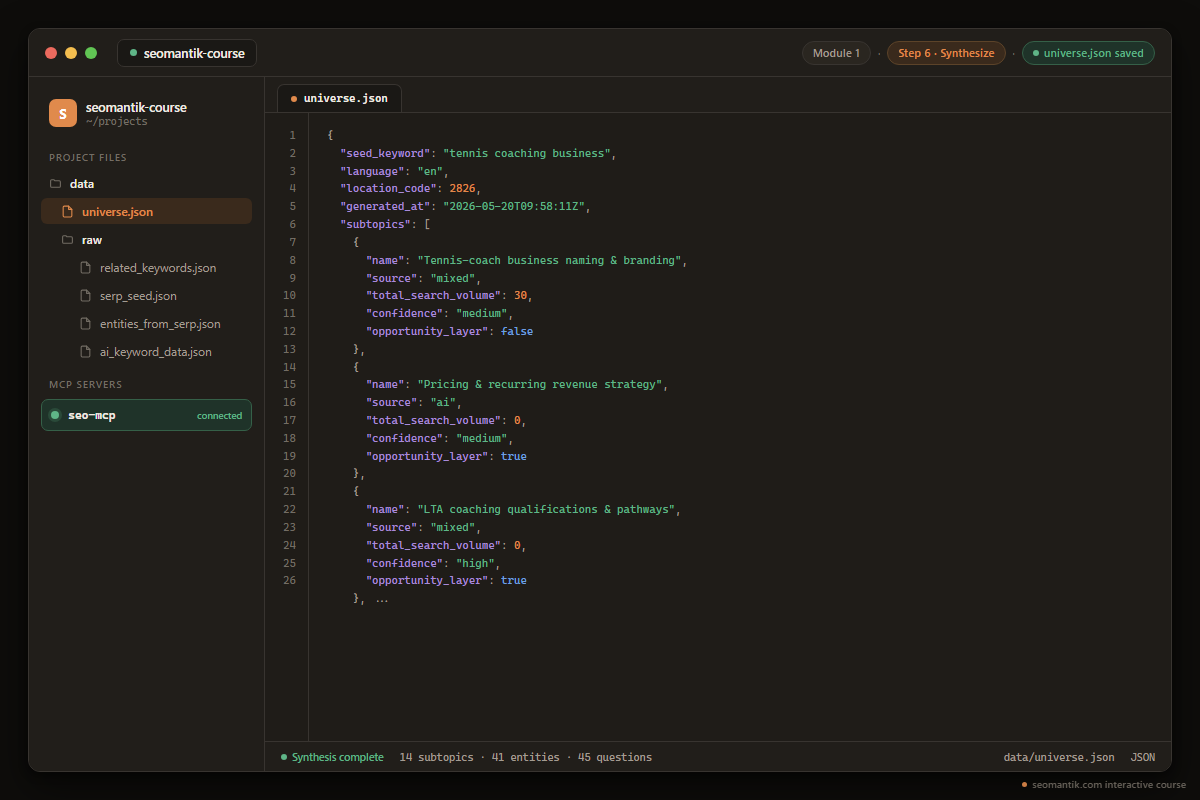Click opportunity_layer false value on line 12
This screenshot has width=1200, height=800.
pyautogui.click(x=517, y=331)
